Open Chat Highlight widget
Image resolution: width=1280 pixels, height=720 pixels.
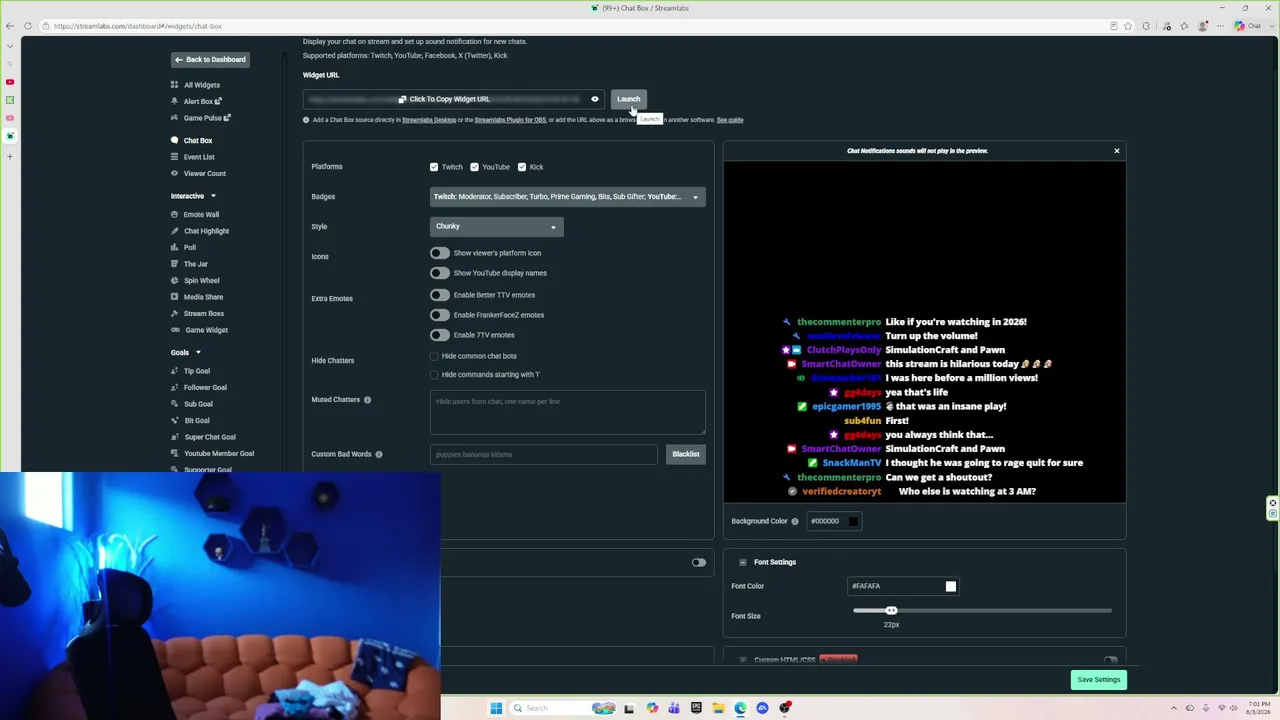(206, 231)
